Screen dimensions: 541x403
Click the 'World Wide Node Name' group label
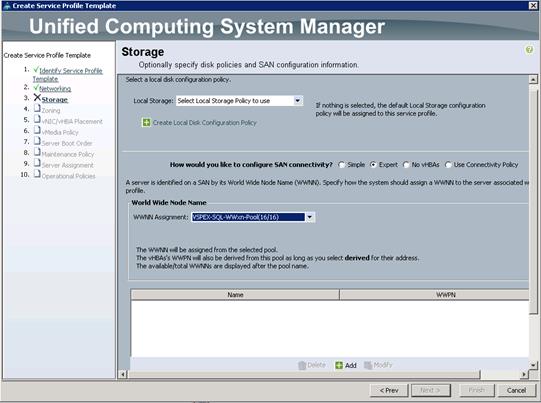[x=169, y=203]
